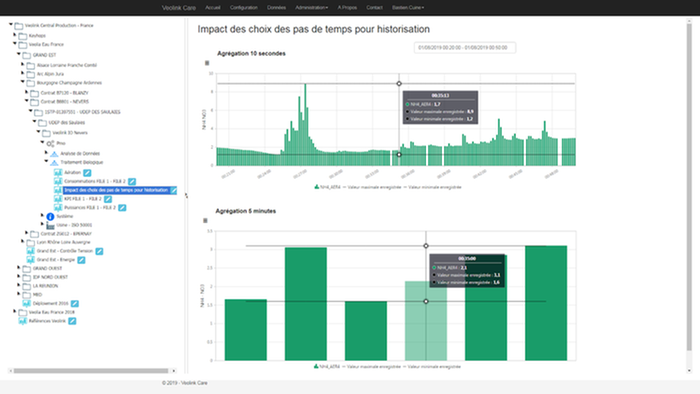The image size is (700, 394).
Task: Click the folder icon of GRAND OUEST
Action: click(x=27, y=269)
